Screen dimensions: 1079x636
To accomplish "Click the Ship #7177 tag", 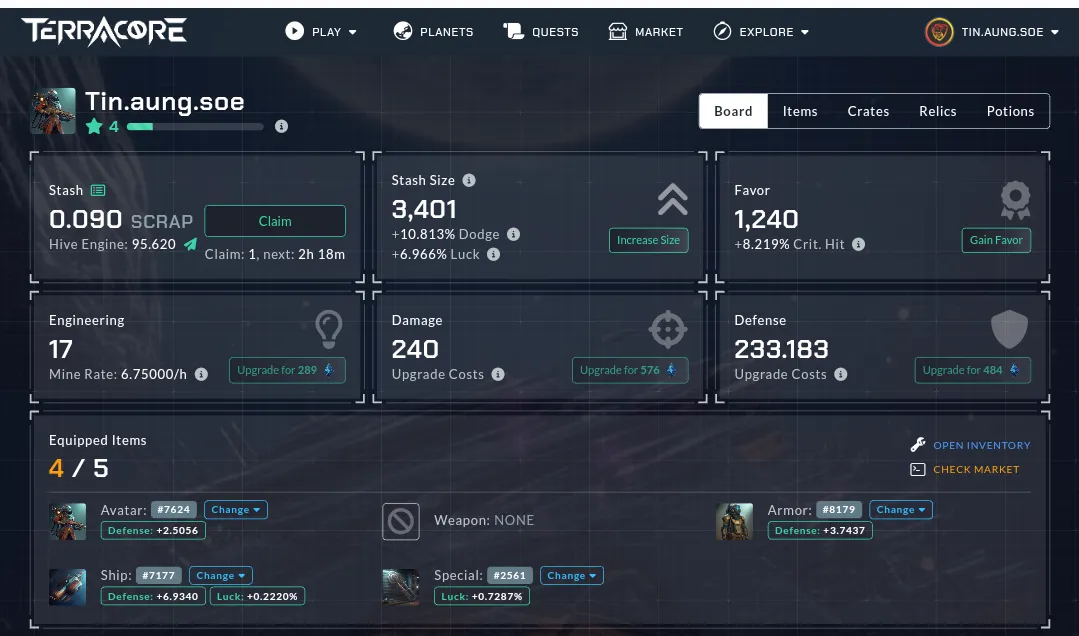I will point(159,575).
